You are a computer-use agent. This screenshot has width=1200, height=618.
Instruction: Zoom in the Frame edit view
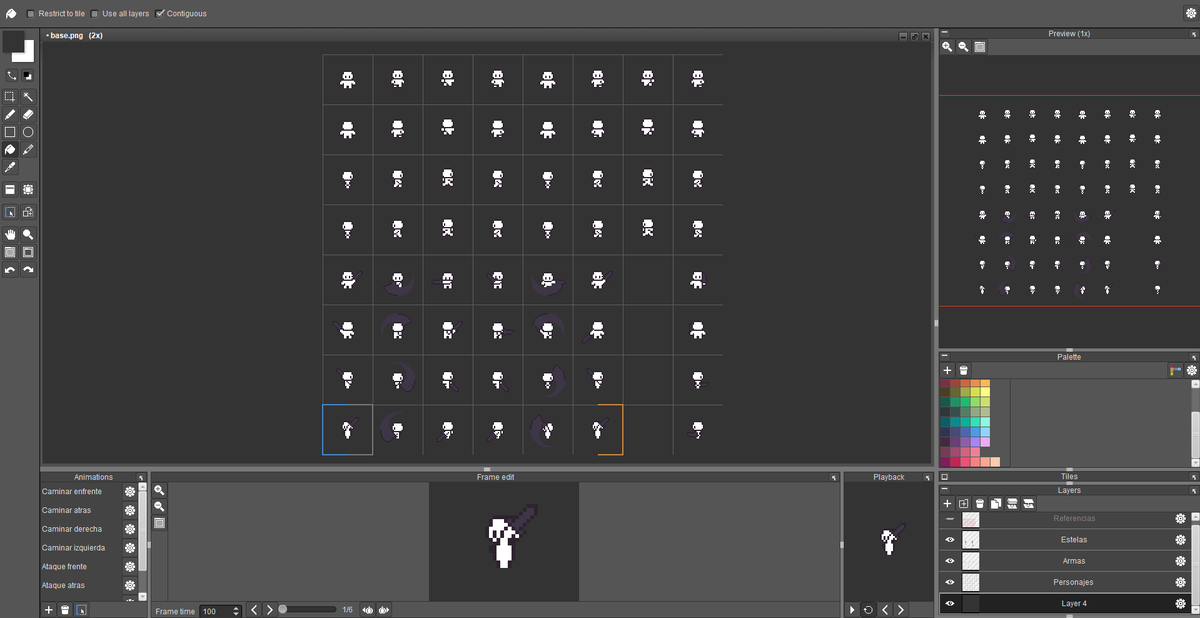159,490
